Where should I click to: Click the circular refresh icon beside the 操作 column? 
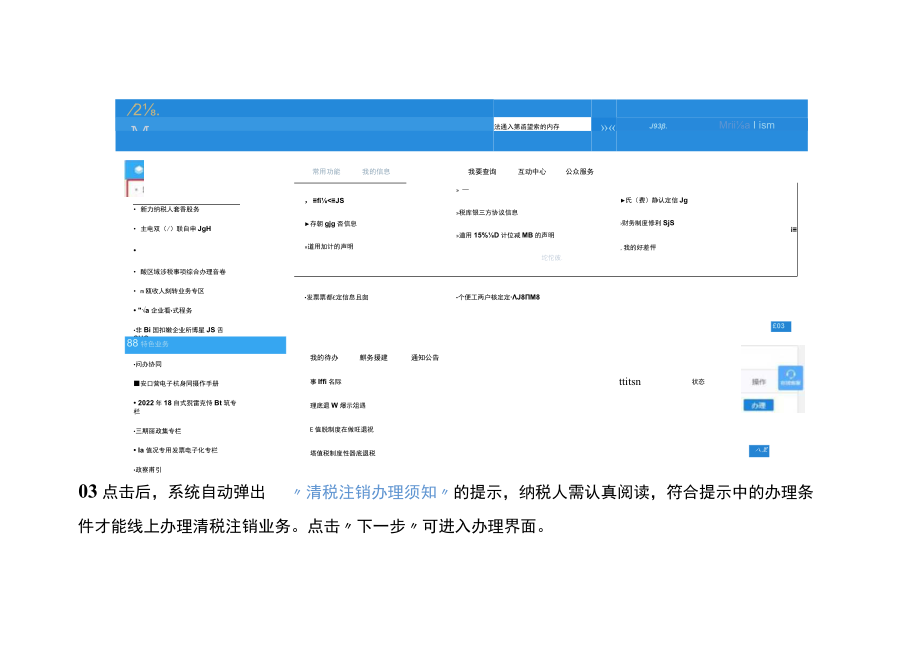(x=790, y=378)
